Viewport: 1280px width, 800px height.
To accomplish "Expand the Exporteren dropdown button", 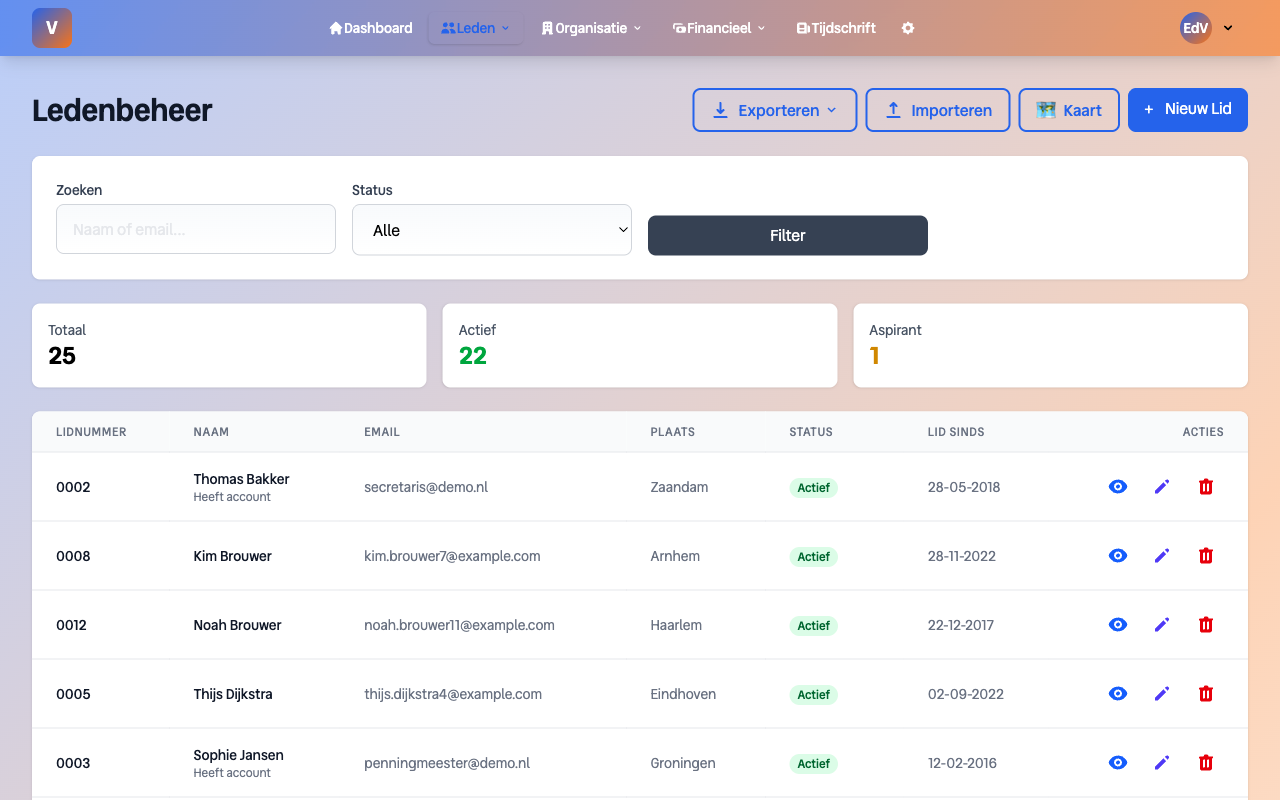I will [x=774, y=110].
